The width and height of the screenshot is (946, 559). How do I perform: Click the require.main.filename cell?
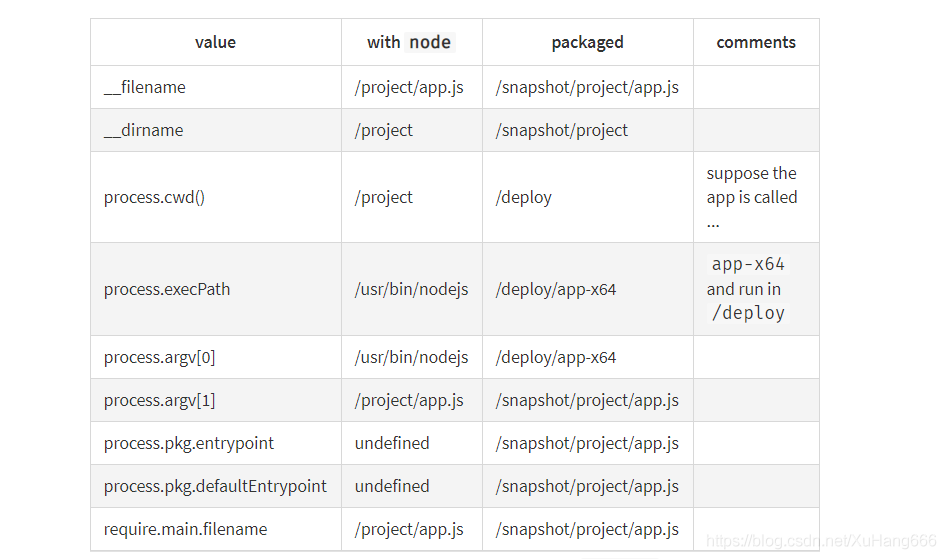[215, 529]
